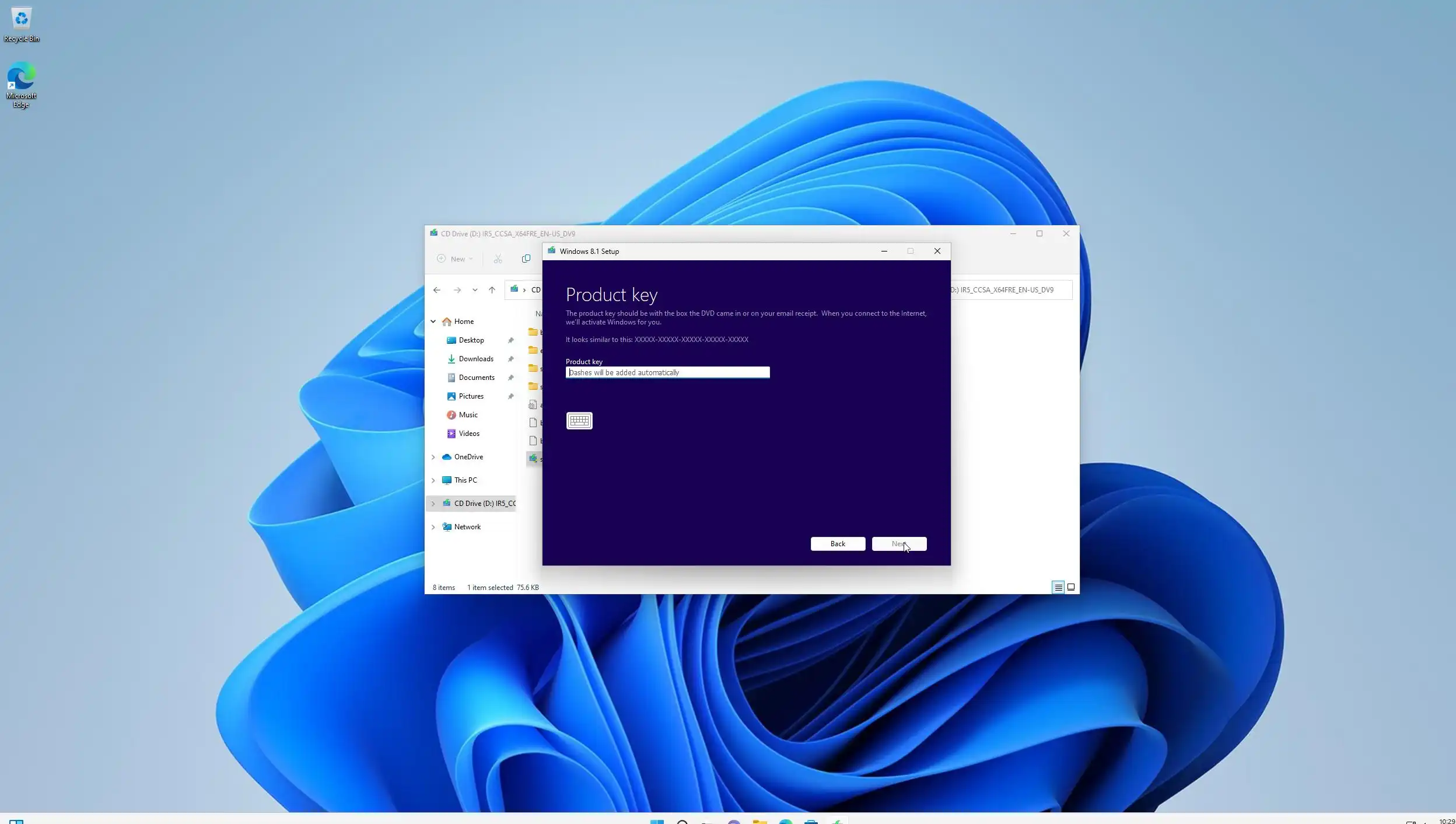This screenshot has height=824, width=1456.
Task: Navigate up one folder level arrow
Action: coord(492,289)
